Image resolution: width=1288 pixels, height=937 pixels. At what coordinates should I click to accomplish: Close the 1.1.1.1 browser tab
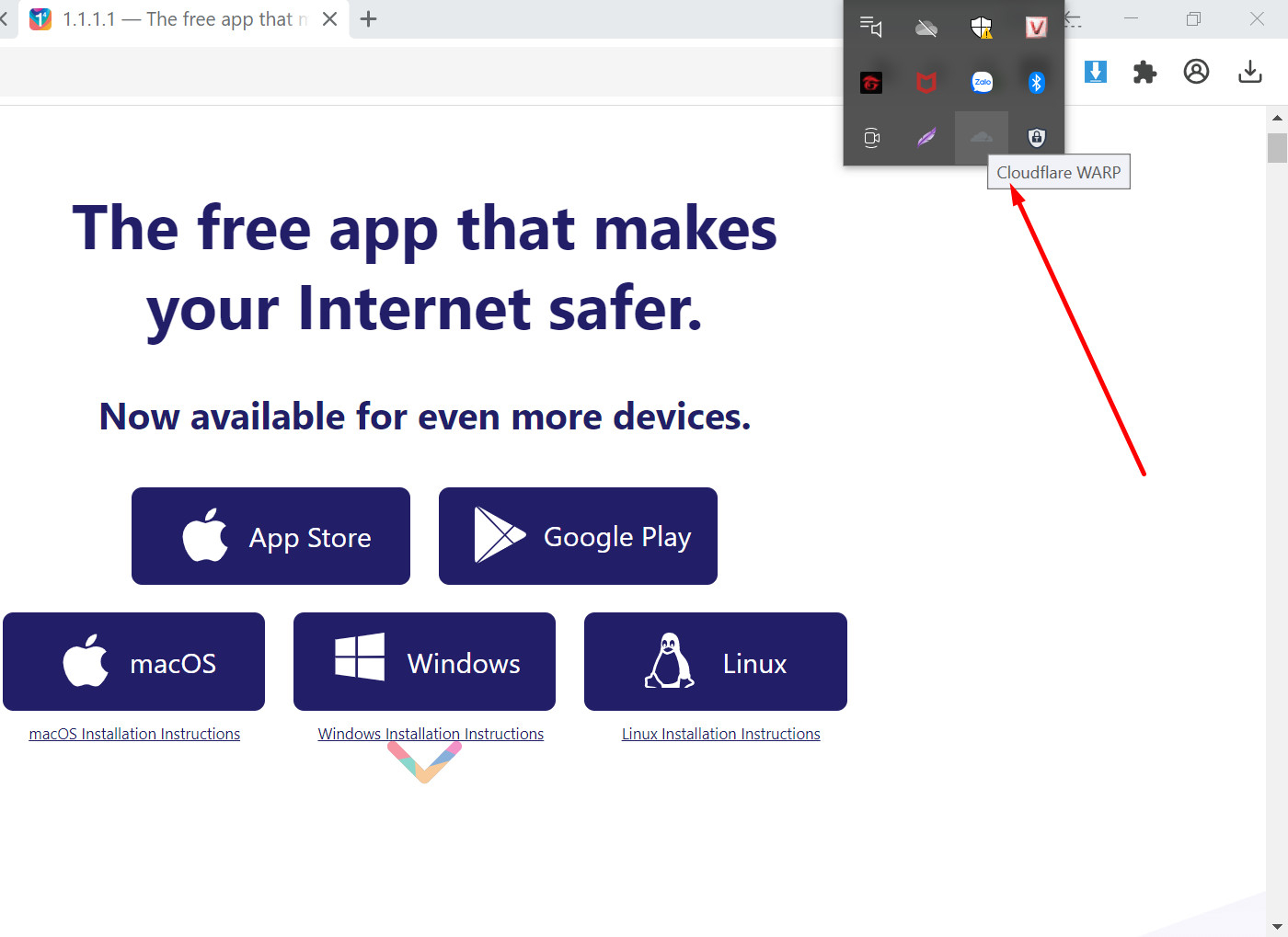(x=329, y=19)
